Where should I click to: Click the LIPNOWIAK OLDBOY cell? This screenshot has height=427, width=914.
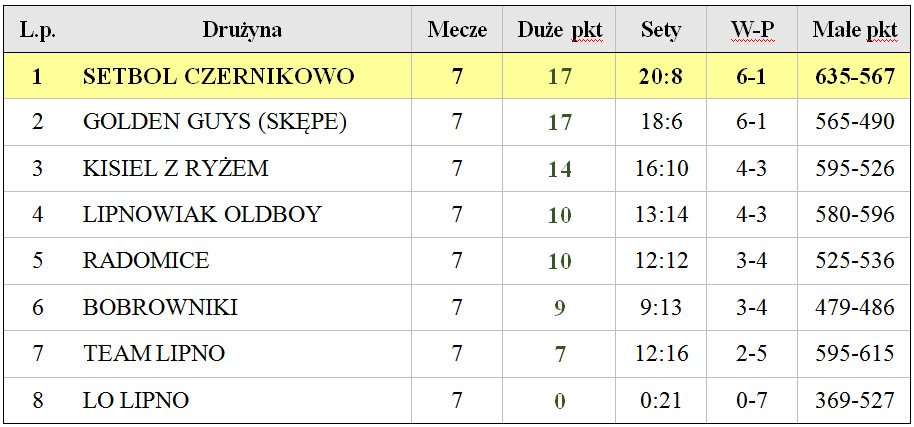(x=242, y=214)
